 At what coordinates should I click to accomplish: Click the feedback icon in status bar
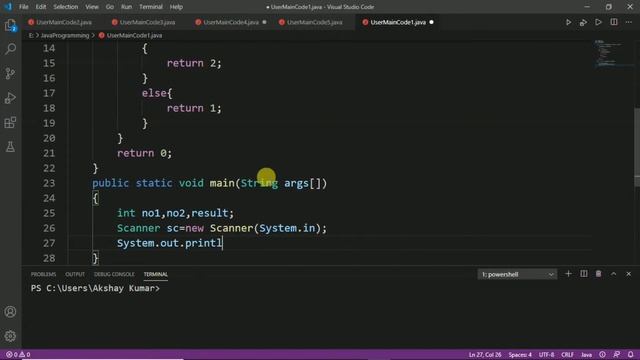[x=616, y=355]
